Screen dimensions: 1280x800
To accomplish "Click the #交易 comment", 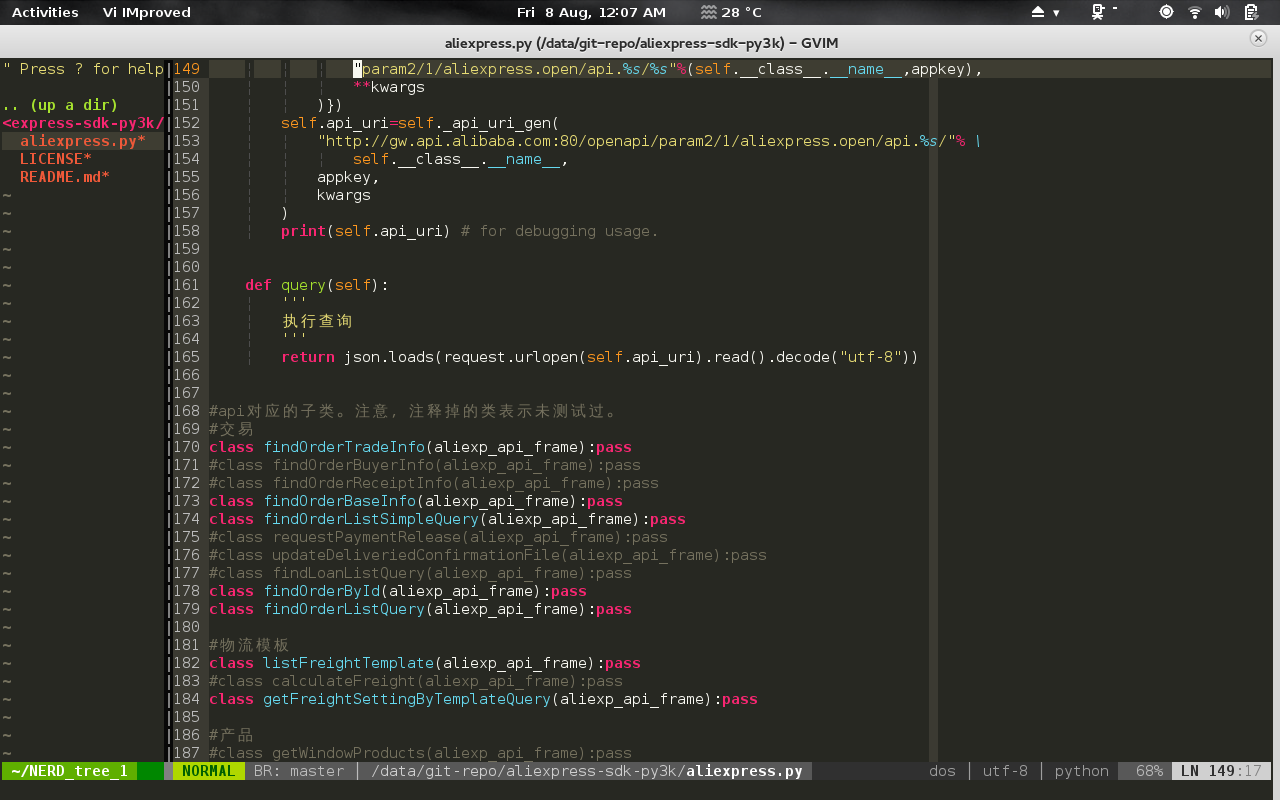I will 231,429.
